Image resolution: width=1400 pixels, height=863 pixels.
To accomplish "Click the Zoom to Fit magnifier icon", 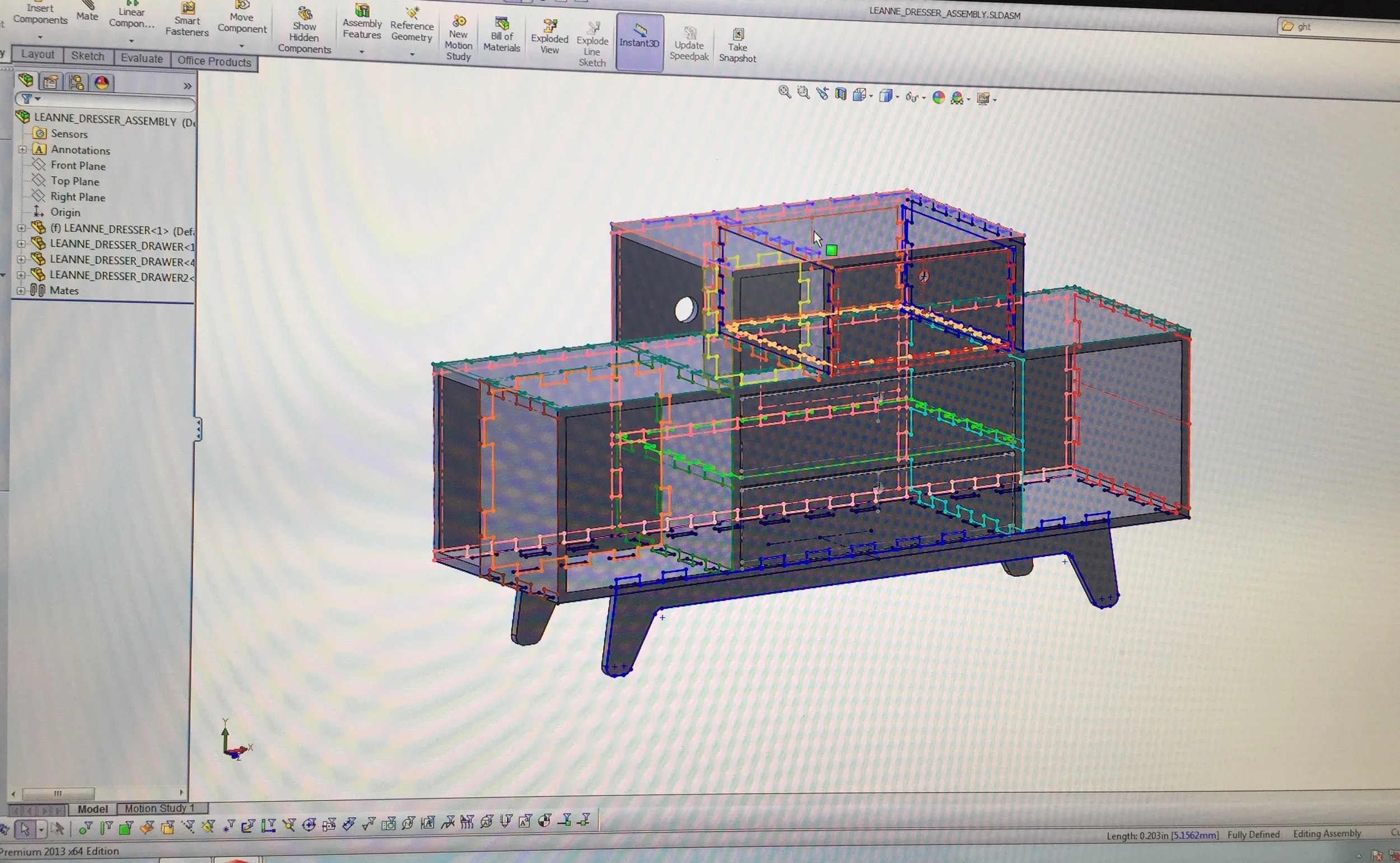I will click(785, 92).
